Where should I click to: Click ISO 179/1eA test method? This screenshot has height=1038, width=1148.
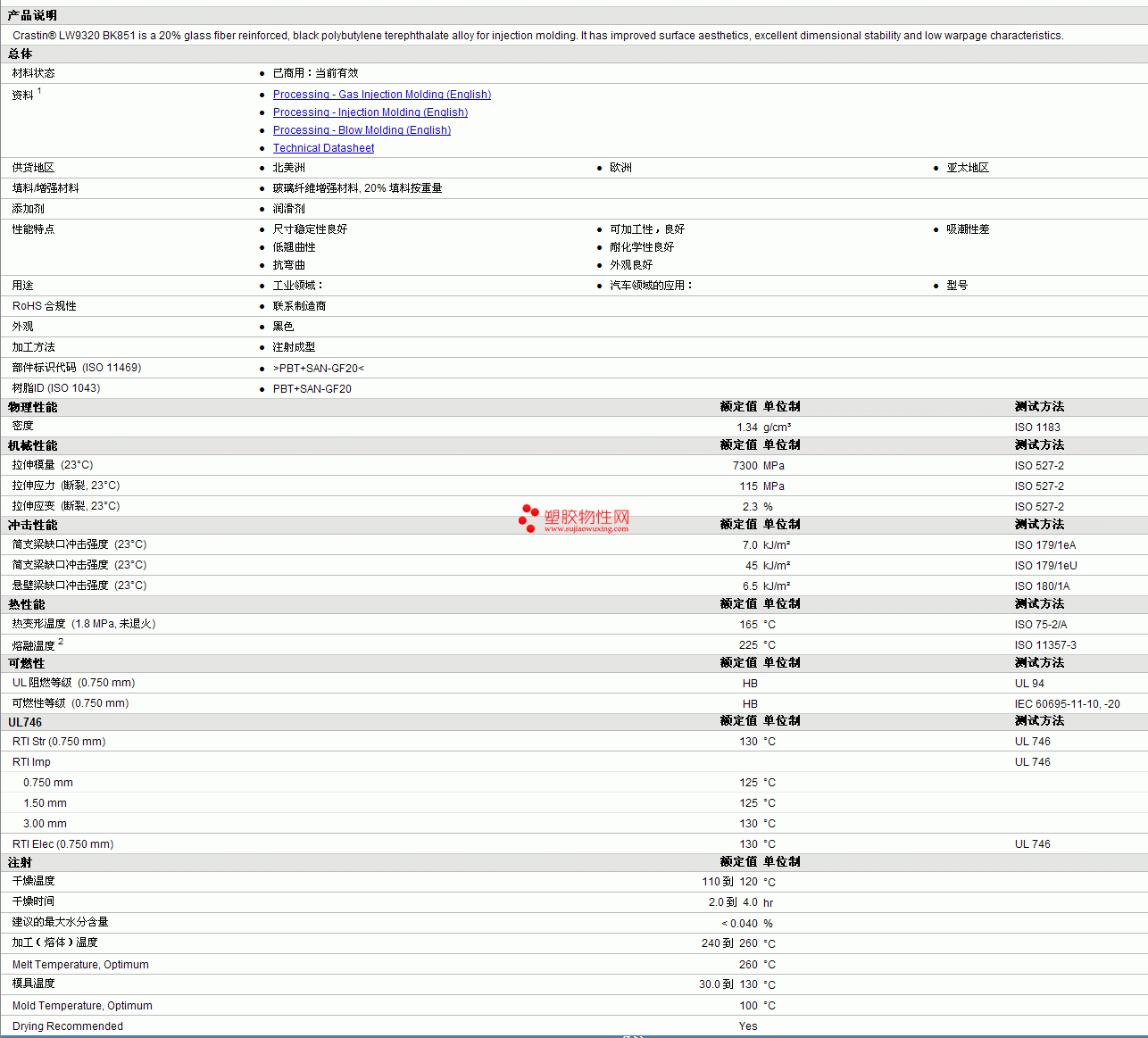point(1045,545)
